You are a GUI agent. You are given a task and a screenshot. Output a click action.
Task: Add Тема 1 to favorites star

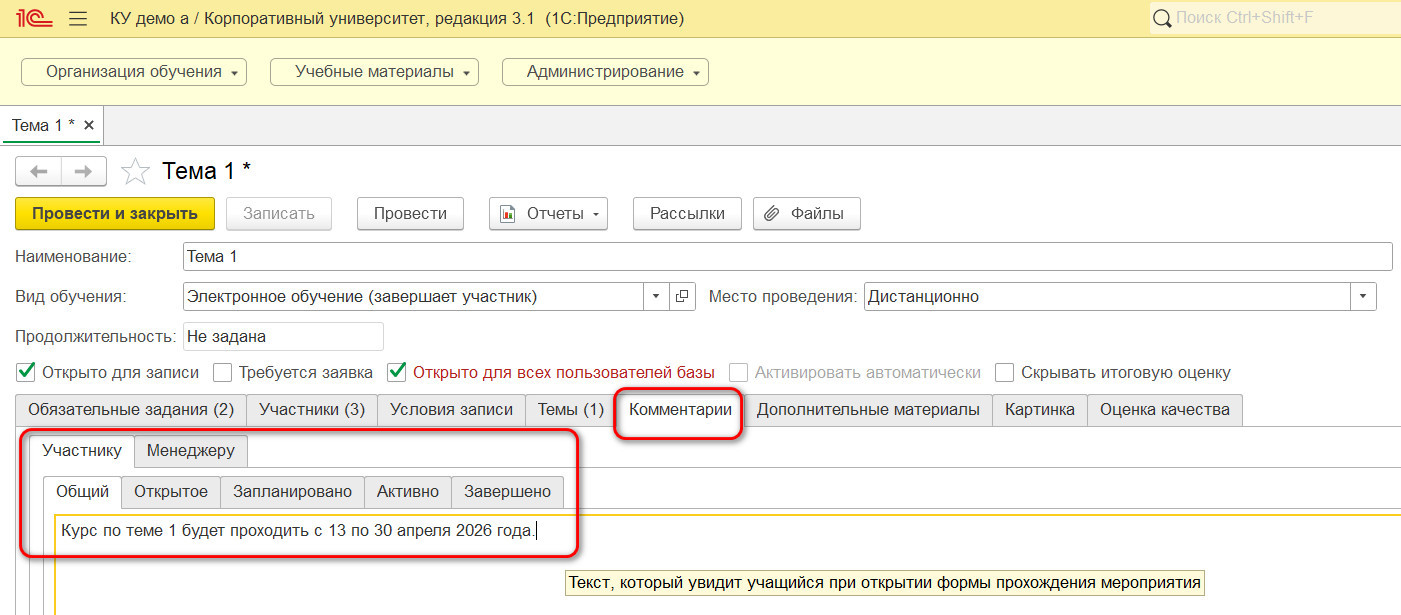(x=135, y=171)
